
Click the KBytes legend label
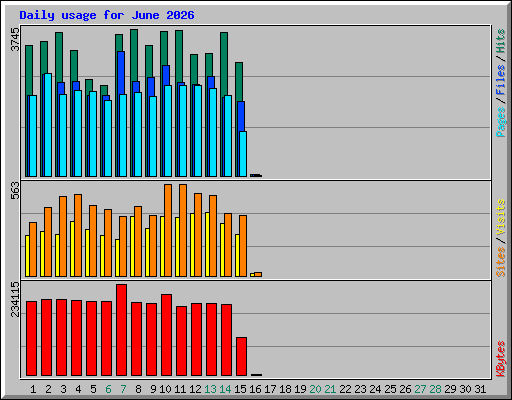pyautogui.click(x=500, y=359)
